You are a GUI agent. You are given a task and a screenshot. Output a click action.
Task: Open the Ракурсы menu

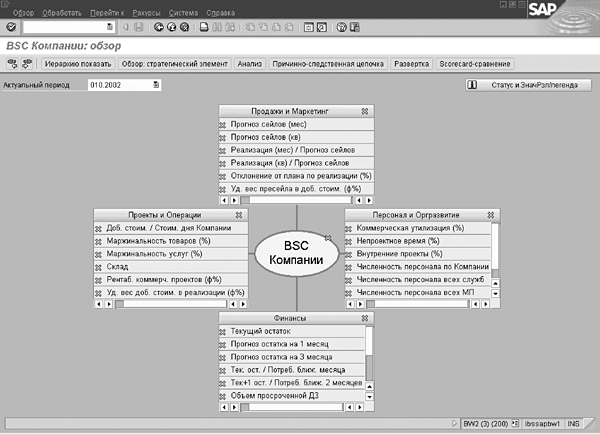click(146, 13)
